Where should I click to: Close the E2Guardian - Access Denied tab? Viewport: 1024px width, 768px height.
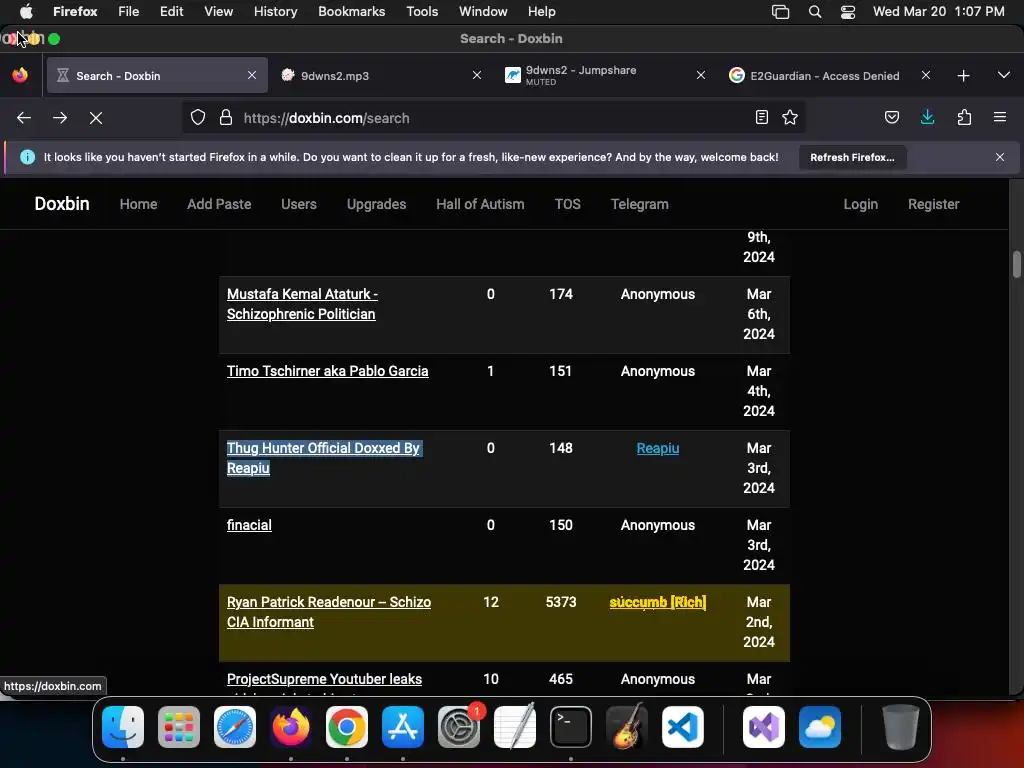(x=925, y=76)
